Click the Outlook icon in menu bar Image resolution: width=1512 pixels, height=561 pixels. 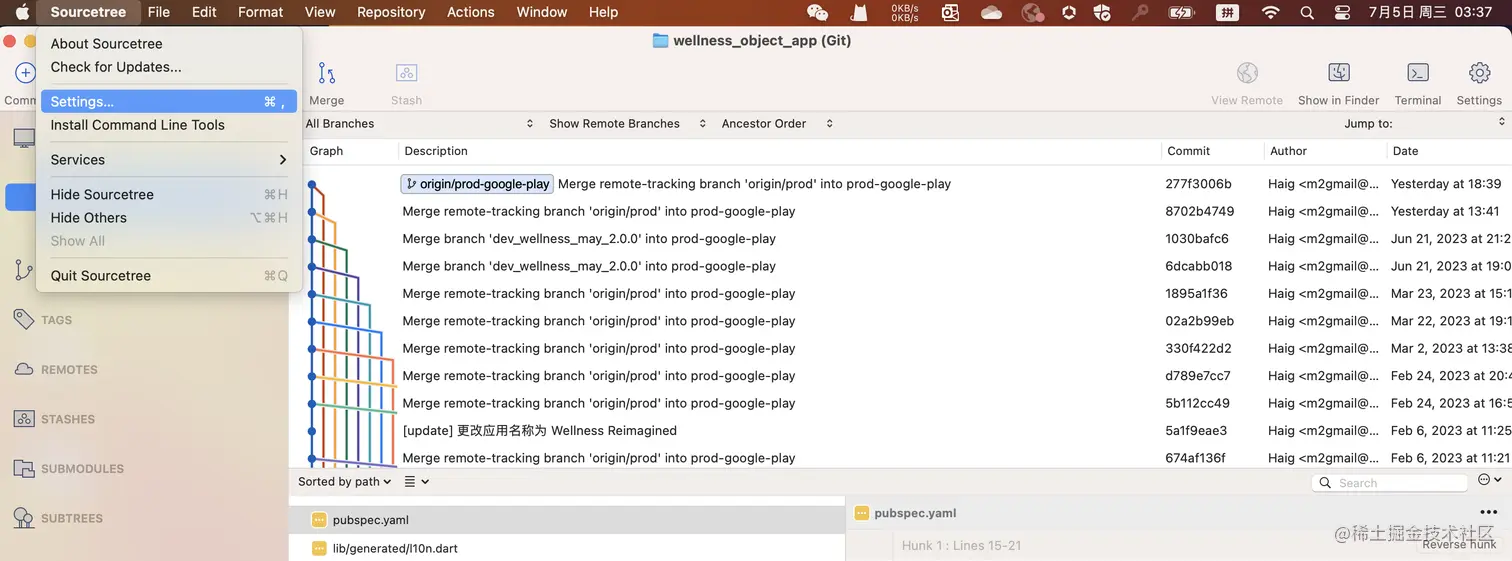950,12
